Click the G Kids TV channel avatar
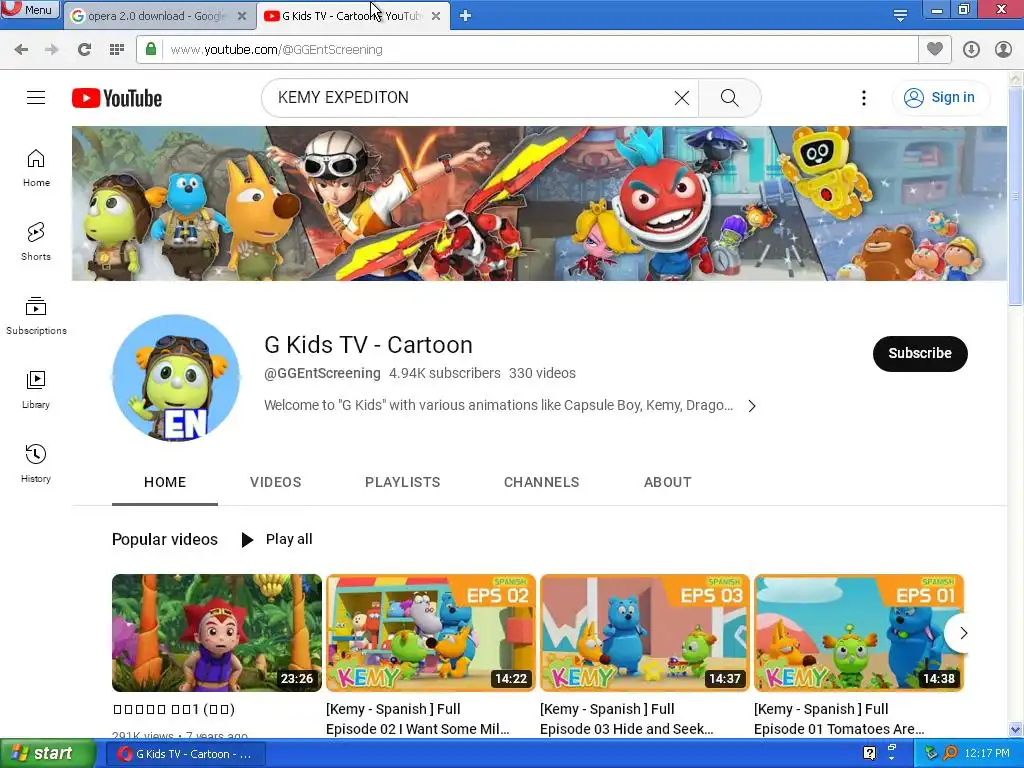The width and height of the screenshot is (1024, 768). click(x=176, y=377)
